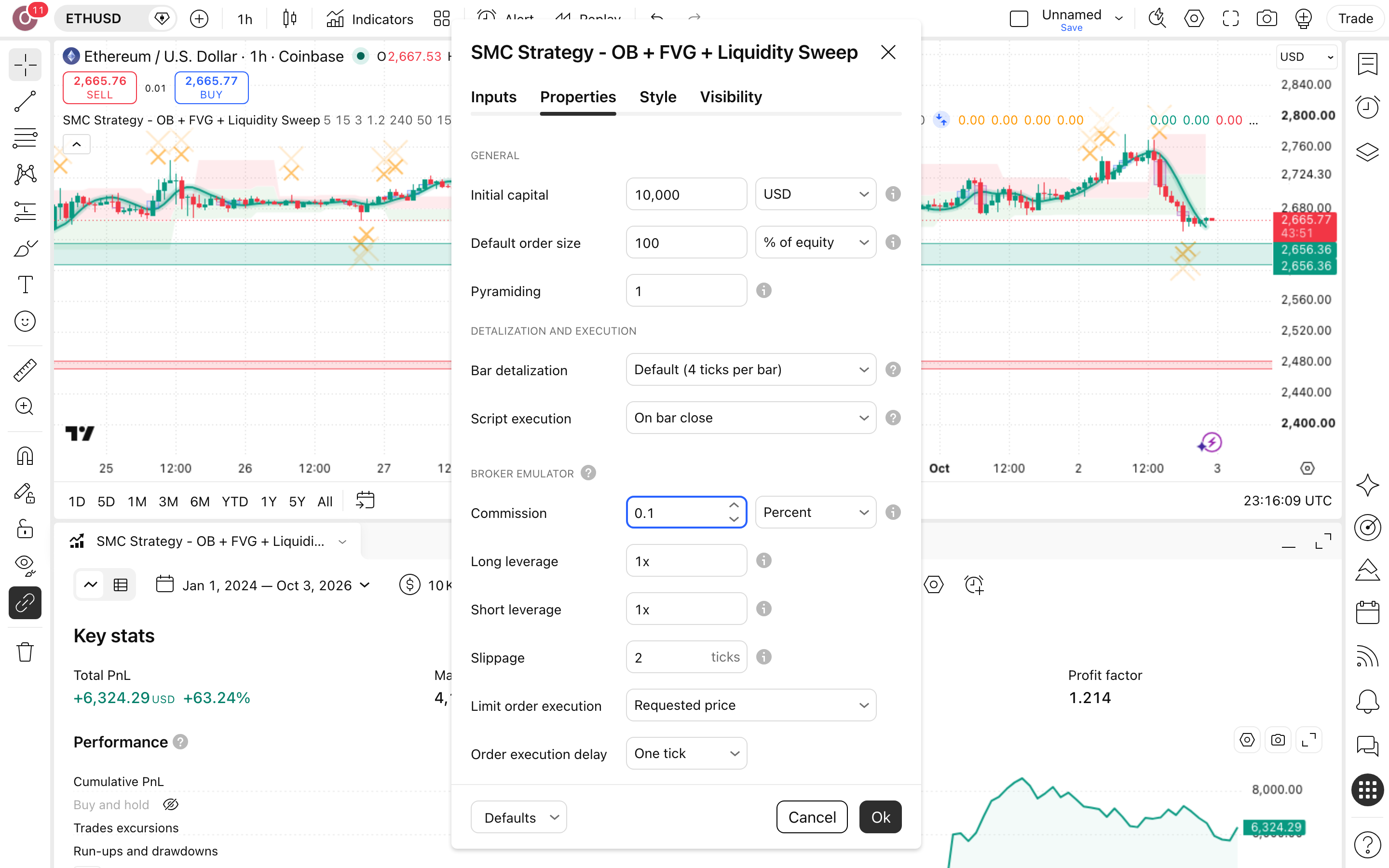Open the Trade button in top right
Screen dimensions: 1389x868
[x=1355, y=19]
